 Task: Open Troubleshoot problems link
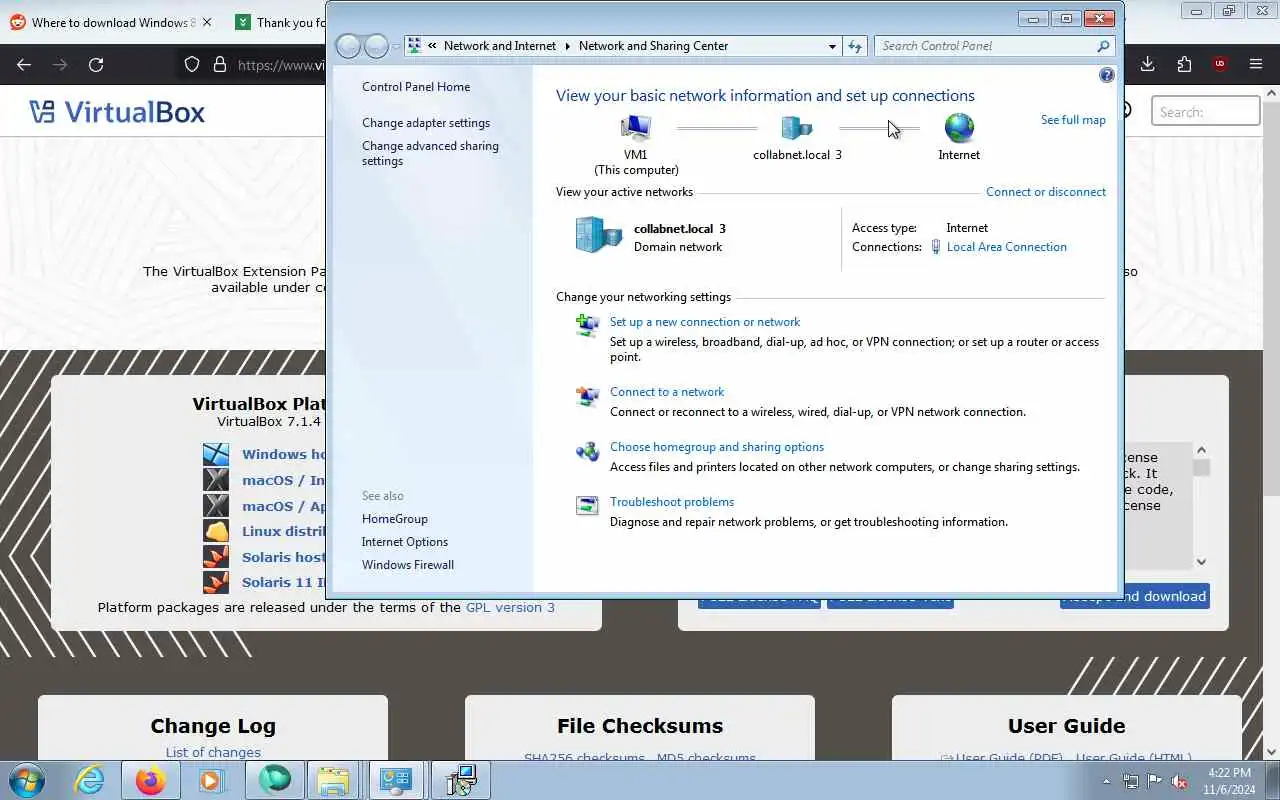[x=672, y=502]
